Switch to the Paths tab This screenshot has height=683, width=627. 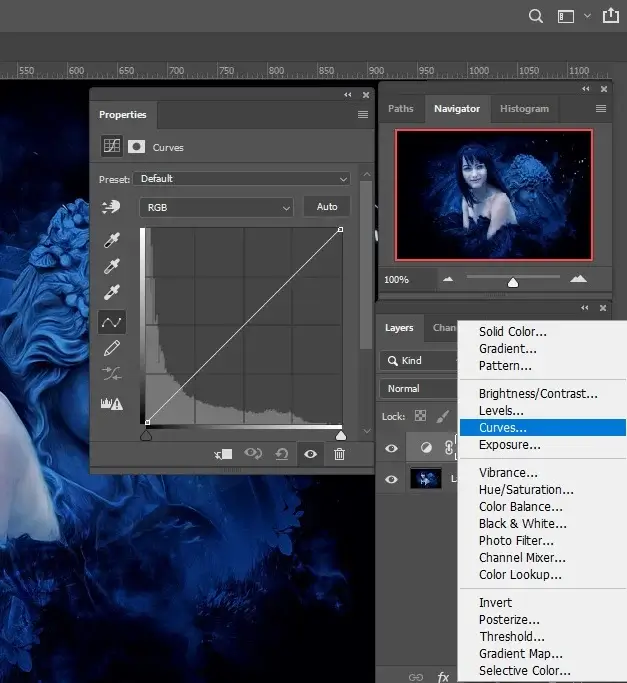pyautogui.click(x=400, y=108)
